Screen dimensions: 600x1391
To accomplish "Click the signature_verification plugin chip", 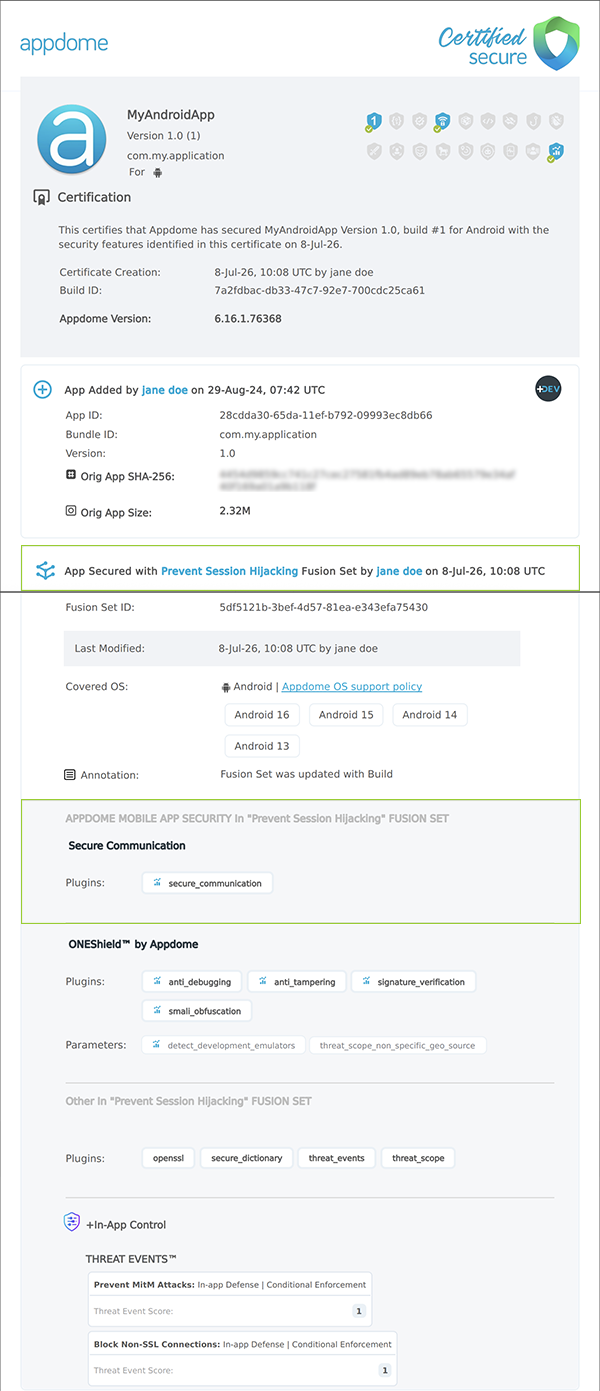I will (413, 982).
